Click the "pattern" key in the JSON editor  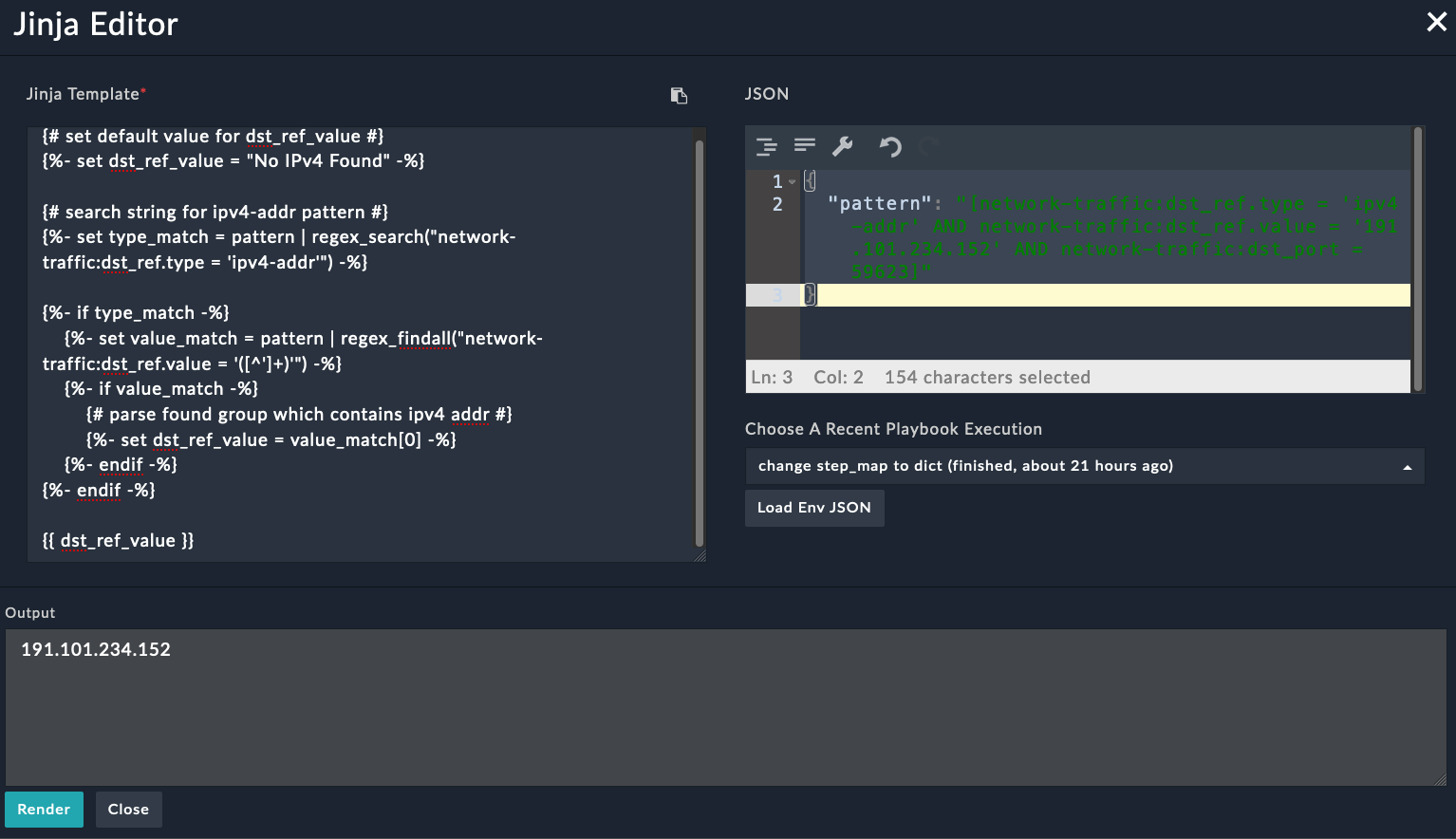pos(880,204)
